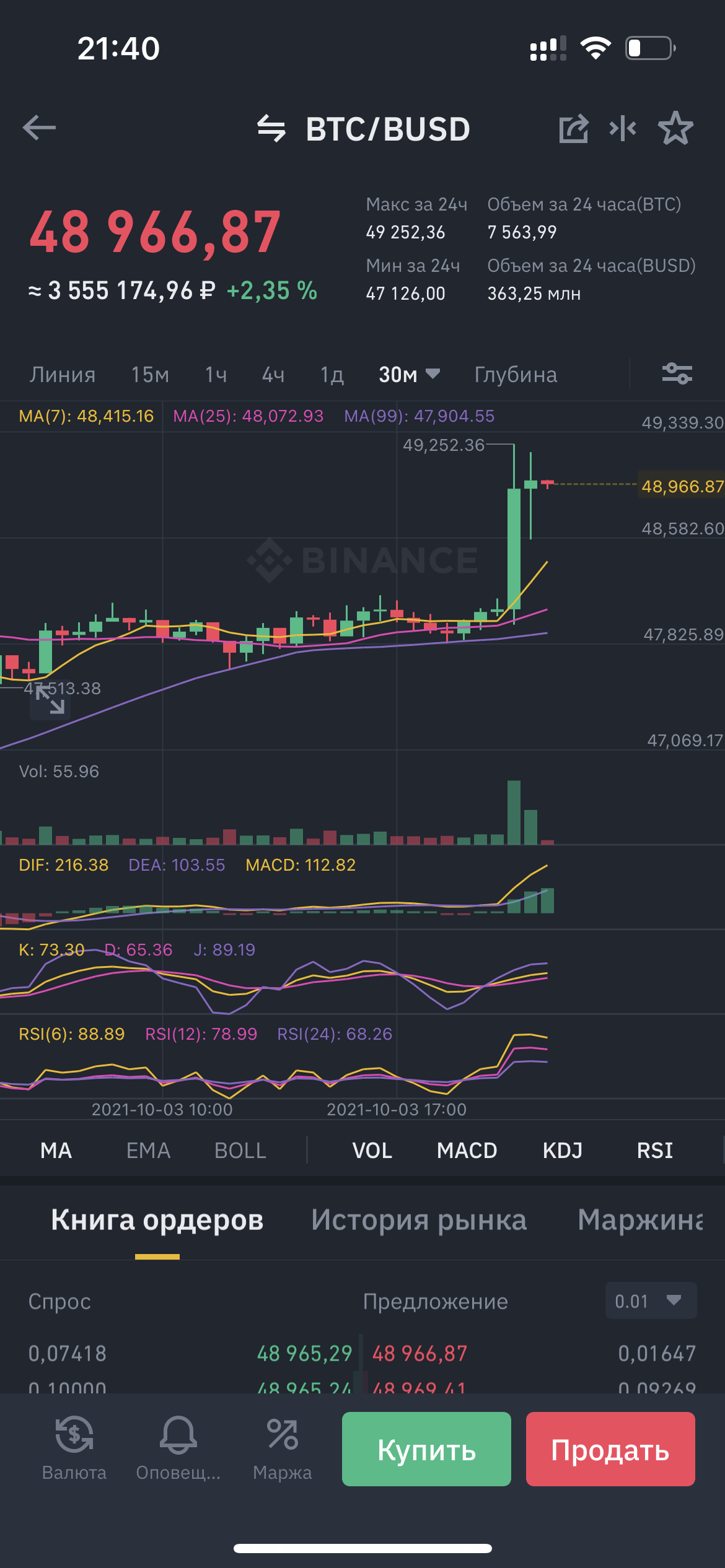The width and height of the screenshot is (725, 1568).
Task: Expand chart to fullscreen
Action: click(x=50, y=700)
